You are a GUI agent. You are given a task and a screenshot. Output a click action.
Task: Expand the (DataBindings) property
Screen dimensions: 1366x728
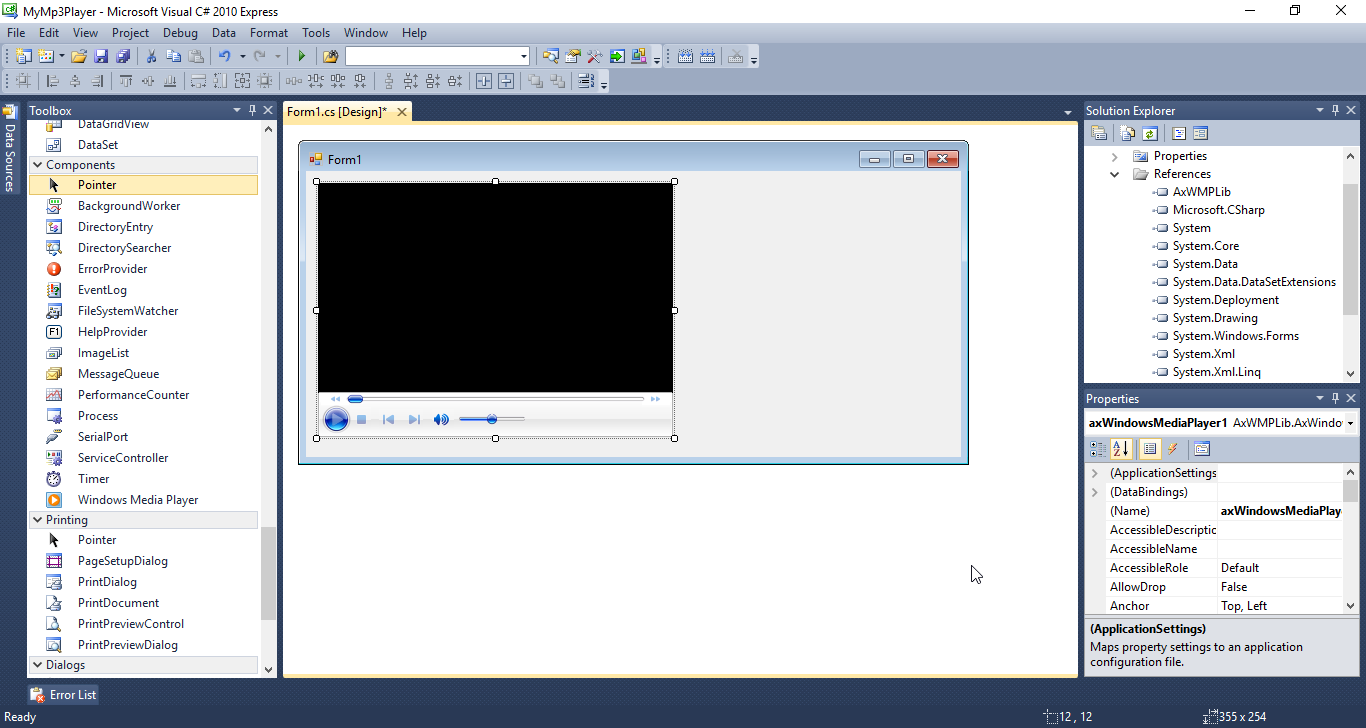(1095, 492)
